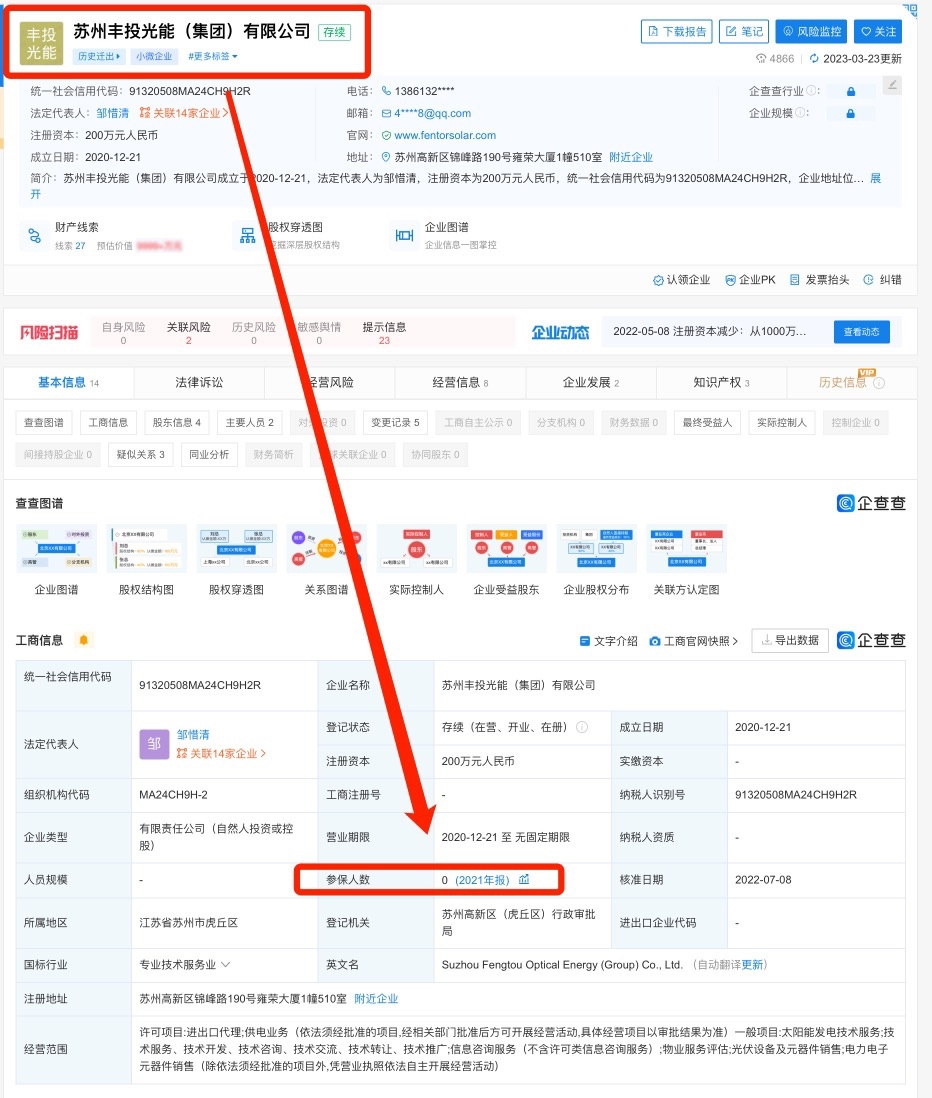Click the 关注 follow button
The image size is (932, 1098).
878,32
